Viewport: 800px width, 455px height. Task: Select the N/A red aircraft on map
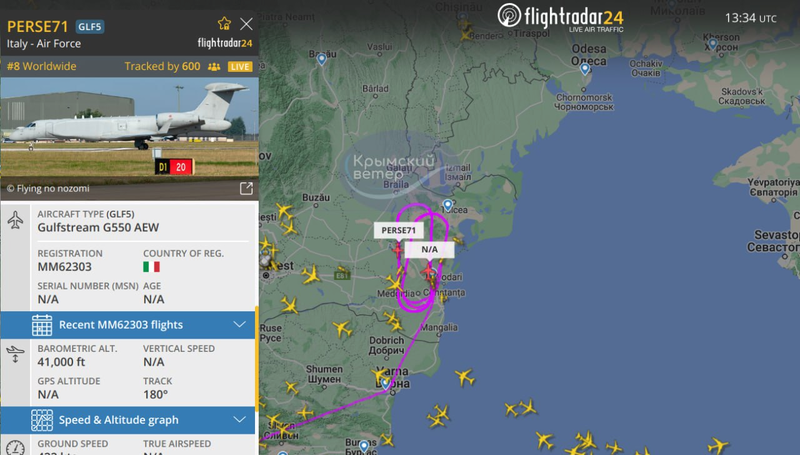(x=429, y=271)
